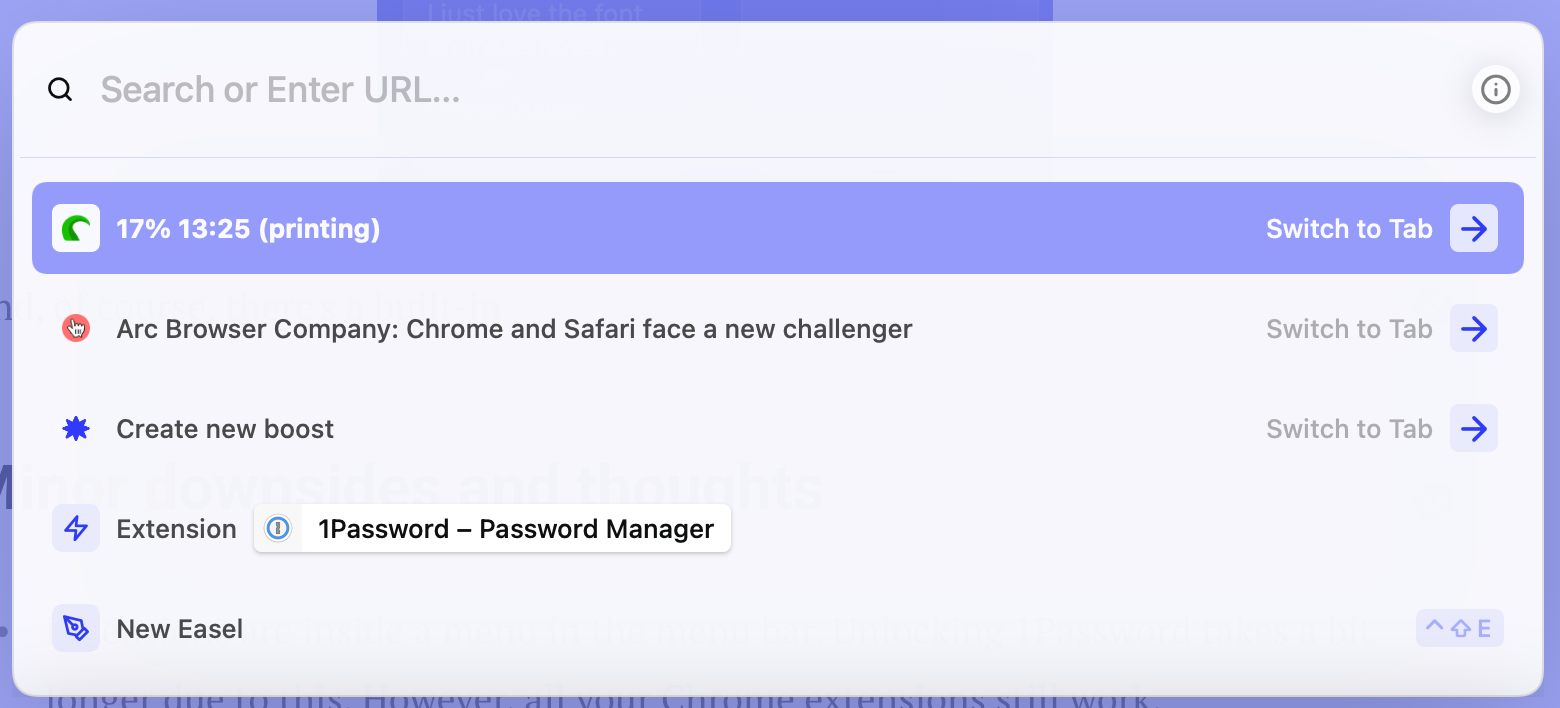Click the New Easel keyboard shortcut badge
Image resolution: width=1560 pixels, height=708 pixels.
click(x=1459, y=629)
